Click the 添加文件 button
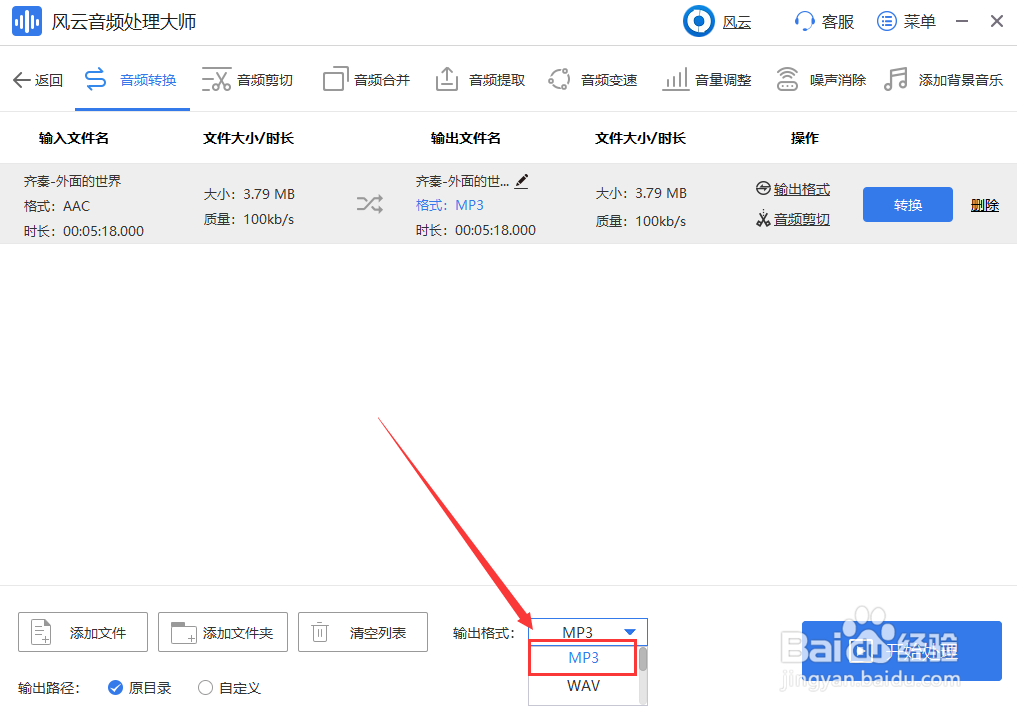The height and width of the screenshot is (715, 1017). pos(83,632)
